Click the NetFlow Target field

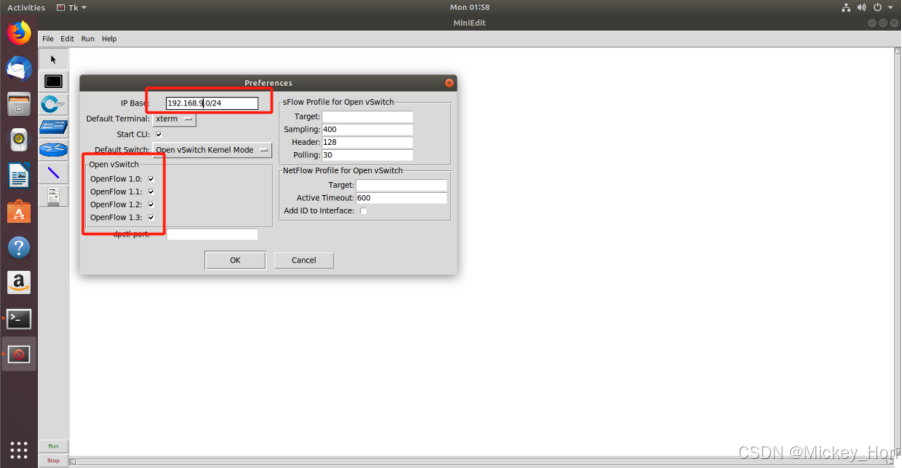[x=402, y=185]
